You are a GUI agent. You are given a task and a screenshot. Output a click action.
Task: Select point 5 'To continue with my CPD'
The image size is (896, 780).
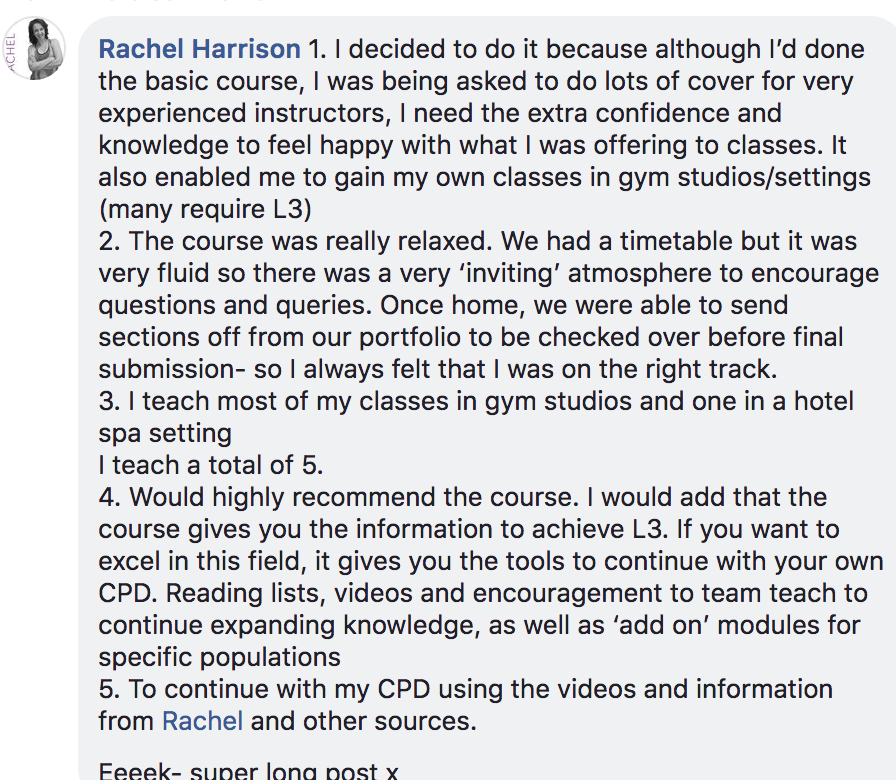click(x=264, y=689)
